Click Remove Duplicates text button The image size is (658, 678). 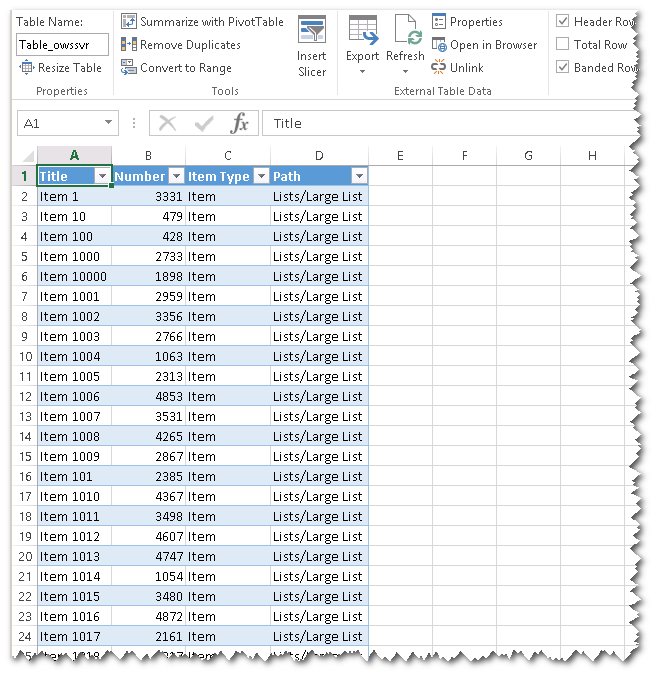pos(190,45)
